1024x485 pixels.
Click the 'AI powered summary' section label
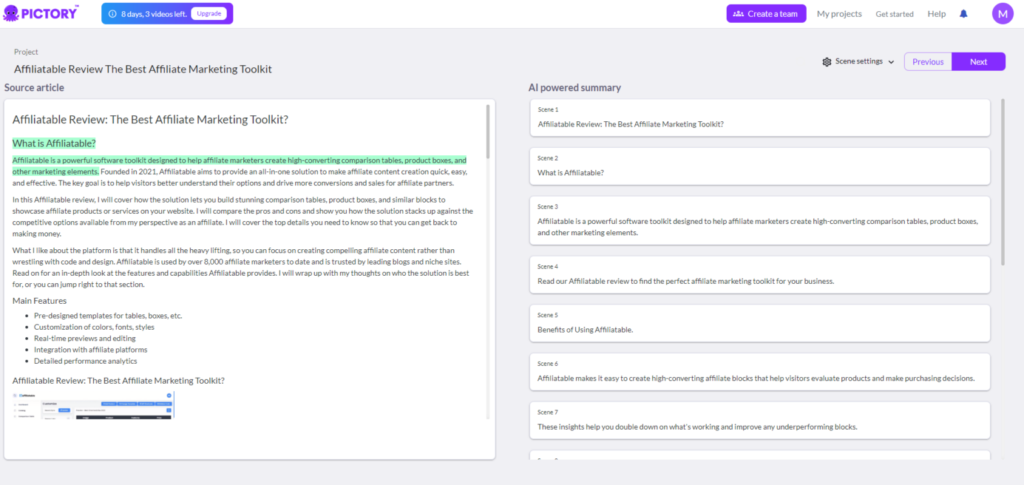pyautogui.click(x=575, y=87)
